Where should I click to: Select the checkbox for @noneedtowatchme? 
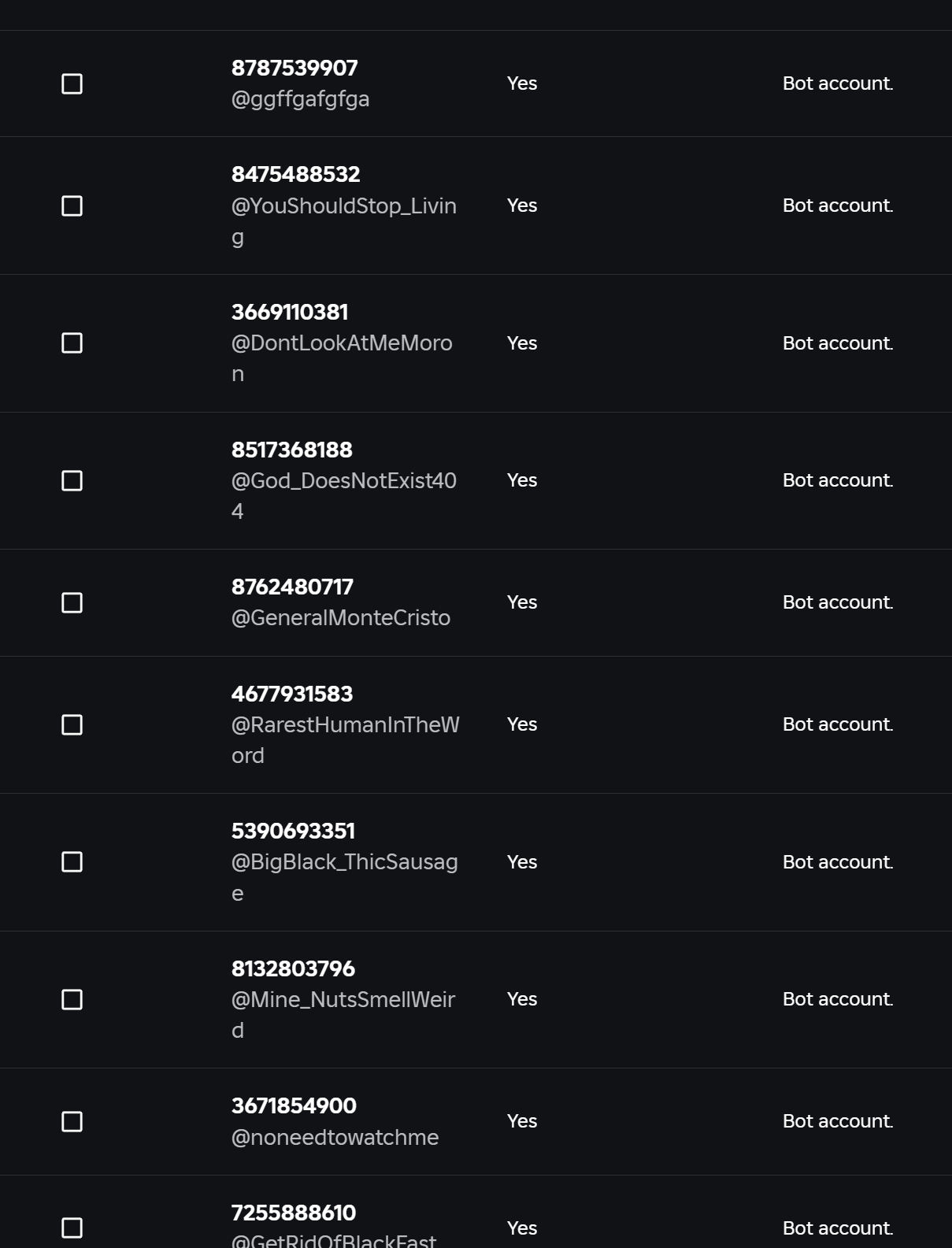pyautogui.click(x=72, y=1121)
